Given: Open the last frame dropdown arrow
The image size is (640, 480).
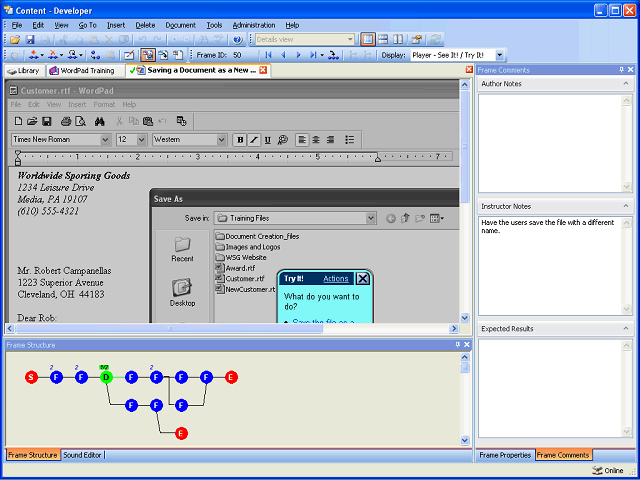Looking at the screenshot, I should (x=322, y=55).
